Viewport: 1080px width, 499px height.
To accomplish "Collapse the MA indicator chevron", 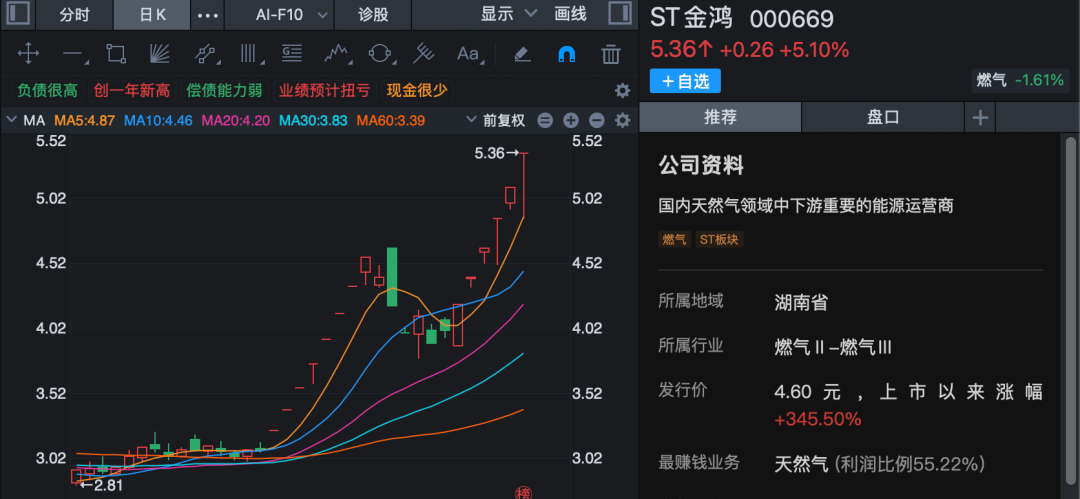I will tap(11, 120).
